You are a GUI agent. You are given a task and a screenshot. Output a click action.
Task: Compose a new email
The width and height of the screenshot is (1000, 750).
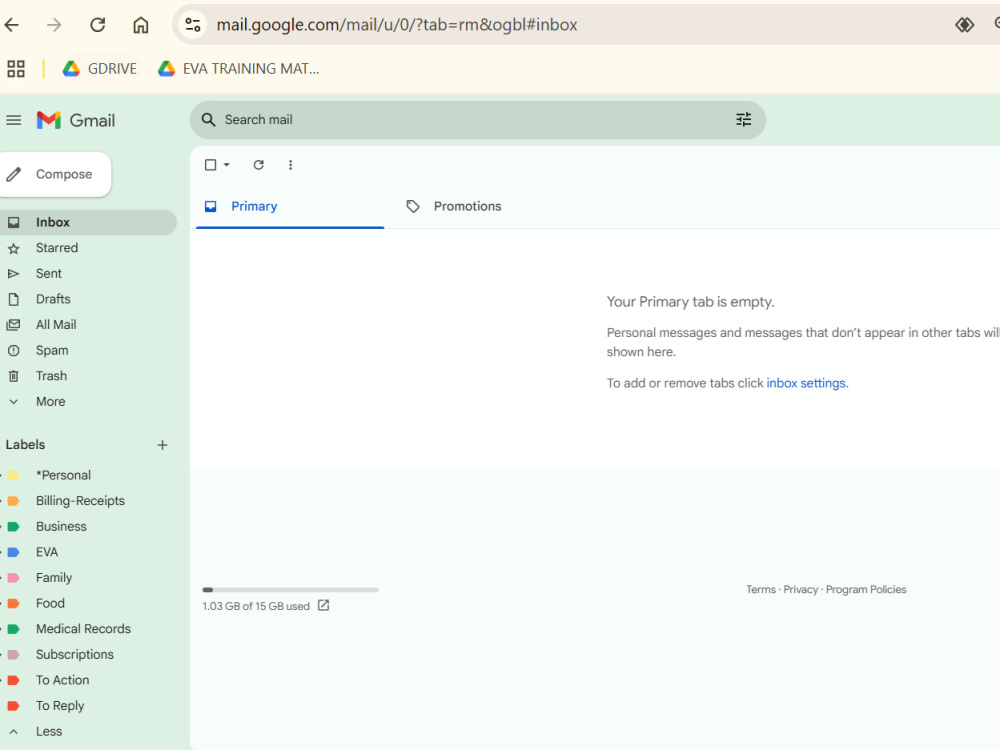click(55, 174)
